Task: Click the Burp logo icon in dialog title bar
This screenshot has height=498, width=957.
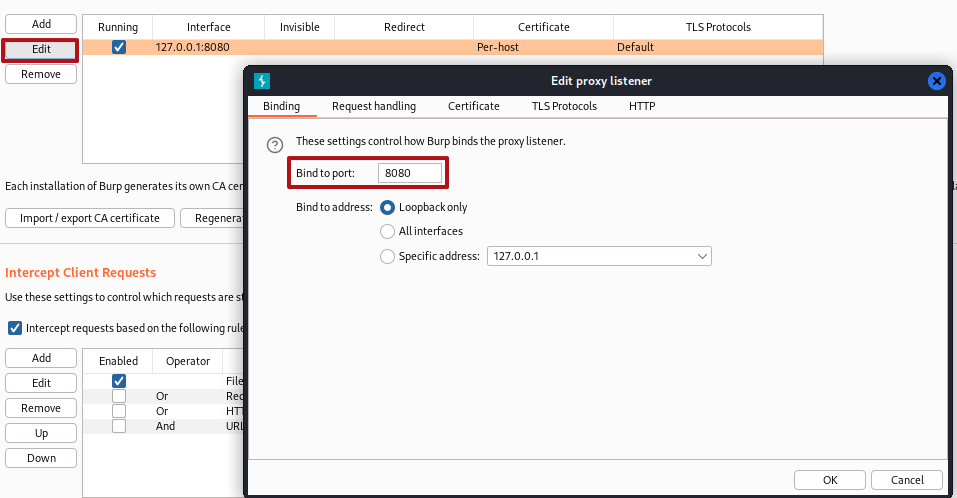Action: pyautogui.click(x=262, y=81)
